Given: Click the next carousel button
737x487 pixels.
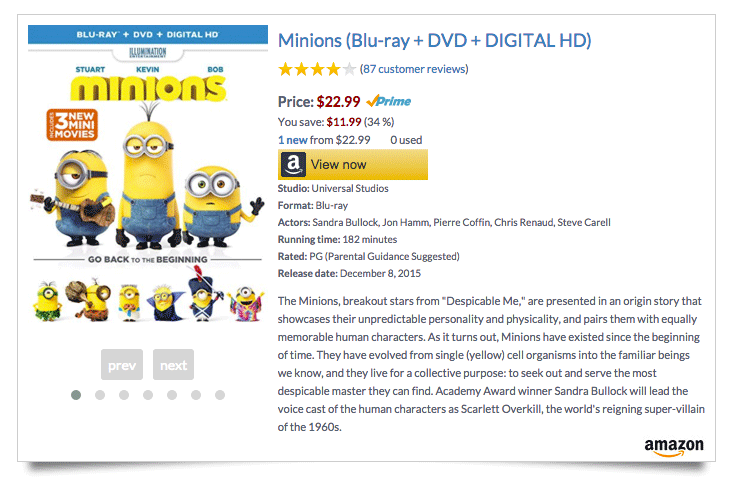Looking at the screenshot, I should point(173,365).
